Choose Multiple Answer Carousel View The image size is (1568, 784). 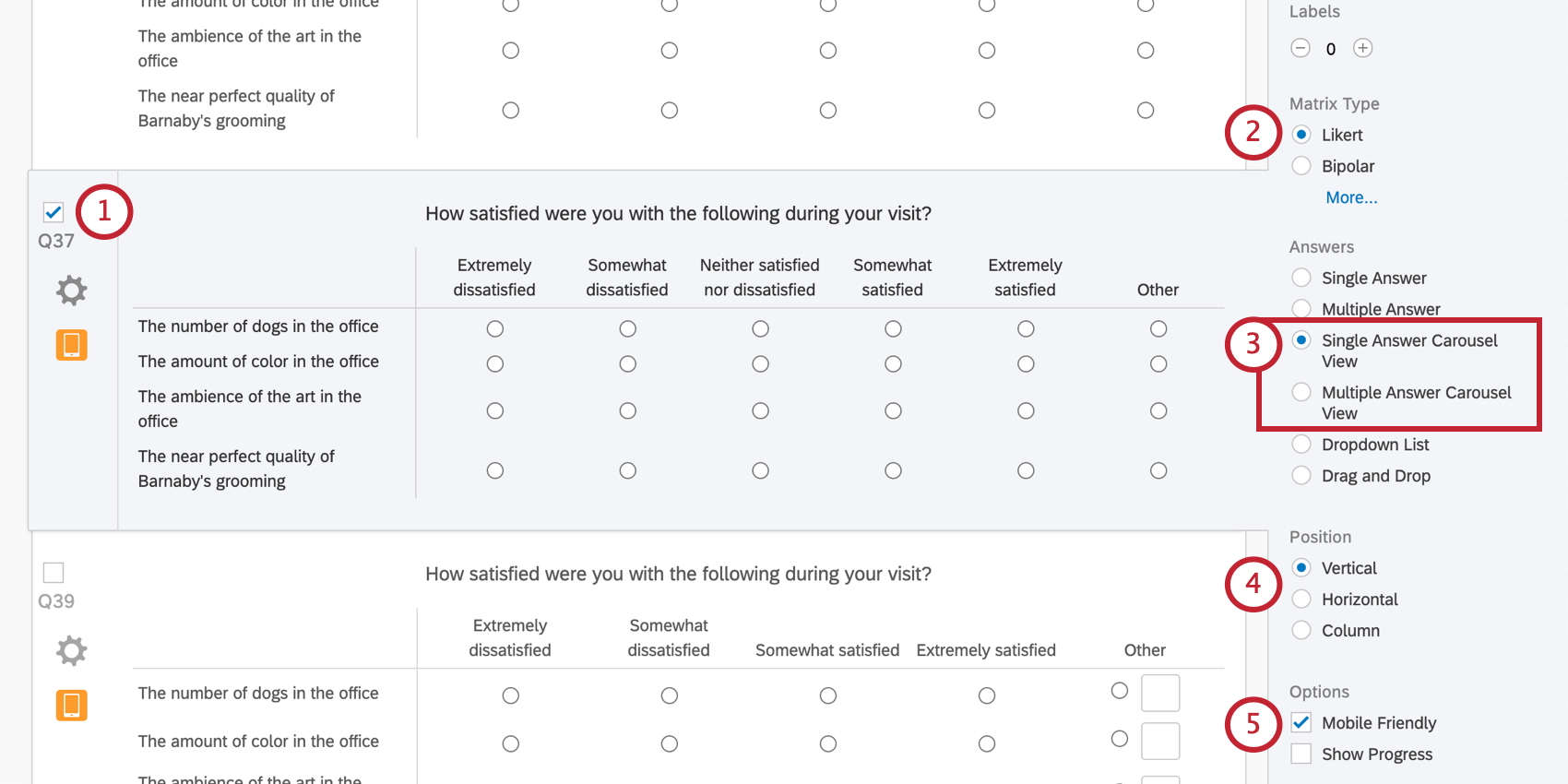pyautogui.click(x=1301, y=392)
